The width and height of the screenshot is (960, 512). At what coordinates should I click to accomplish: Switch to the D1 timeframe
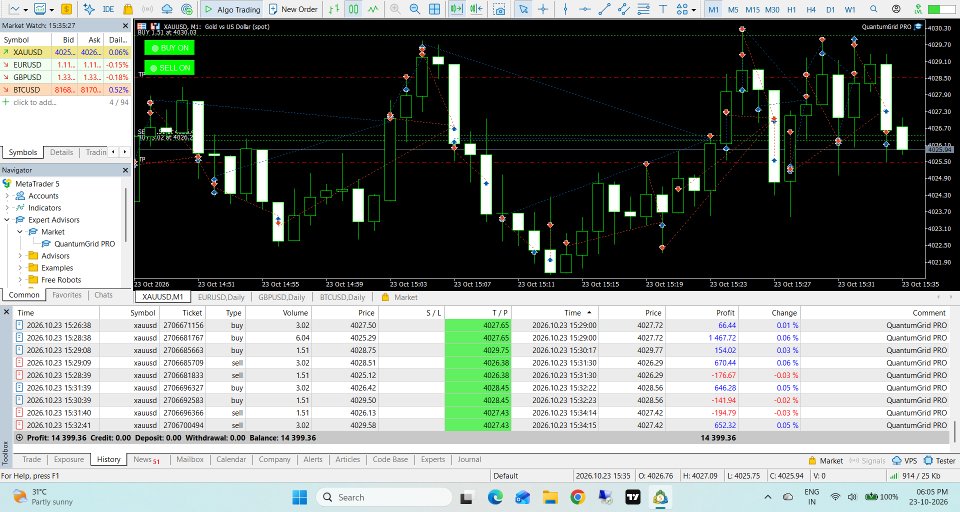pyautogui.click(x=830, y=10)
